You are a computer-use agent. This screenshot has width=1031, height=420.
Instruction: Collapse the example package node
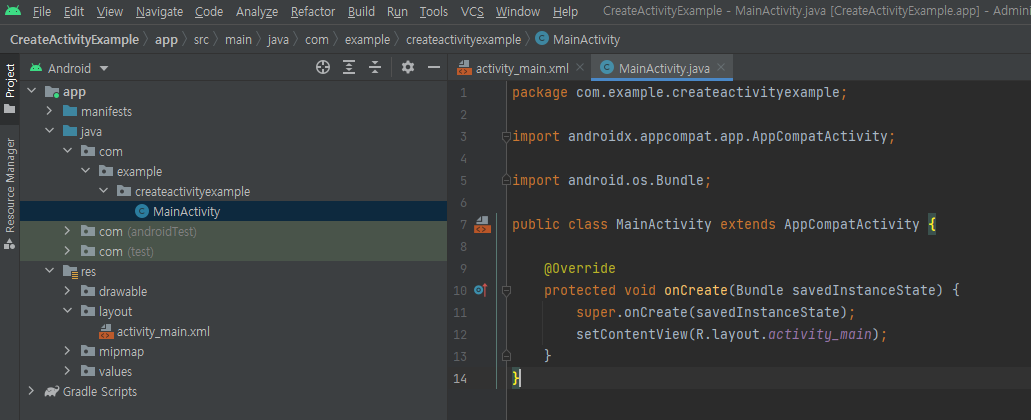click(85, 172)
